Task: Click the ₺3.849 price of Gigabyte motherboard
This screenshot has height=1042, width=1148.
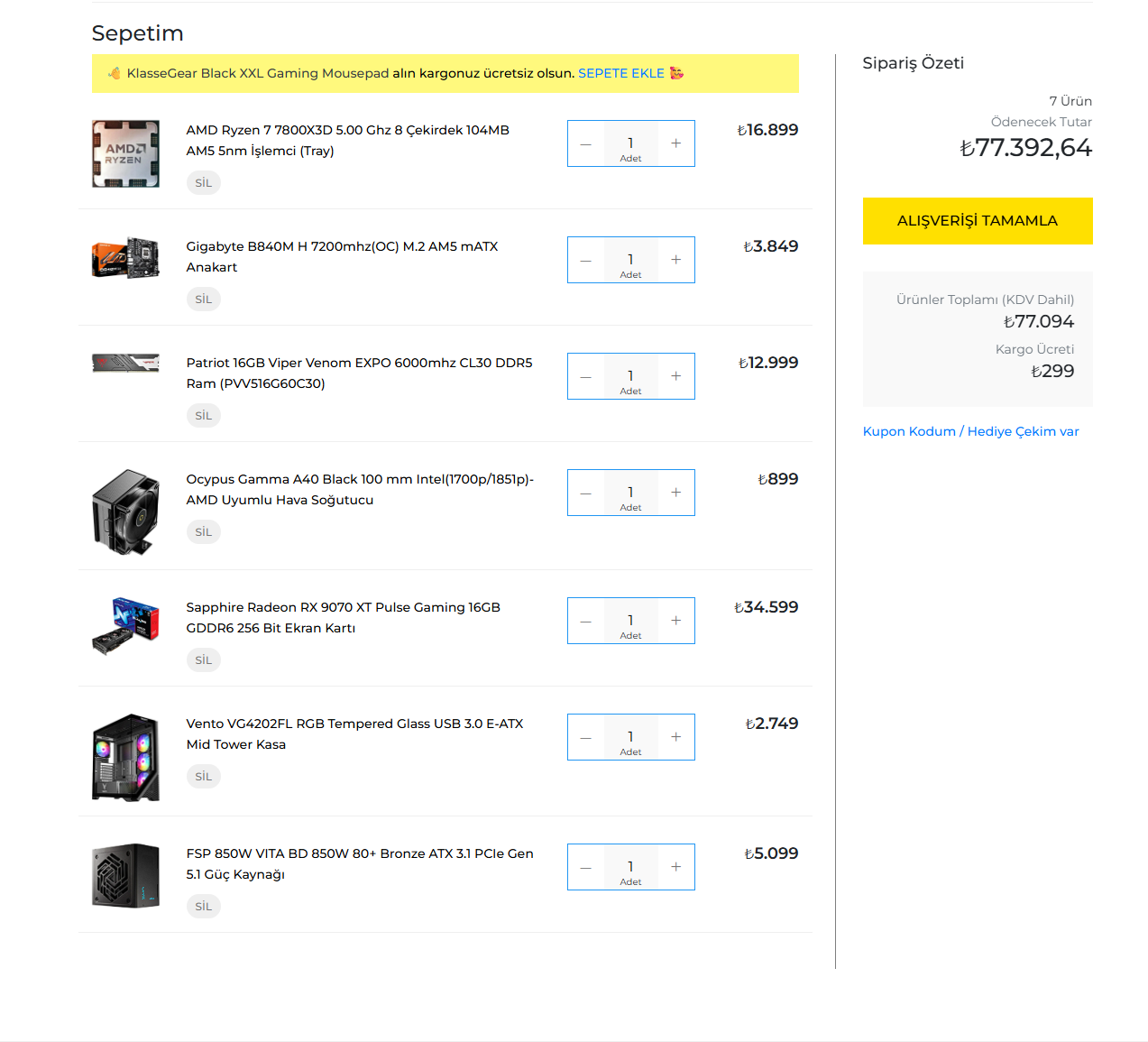Action: coord(771,246)
